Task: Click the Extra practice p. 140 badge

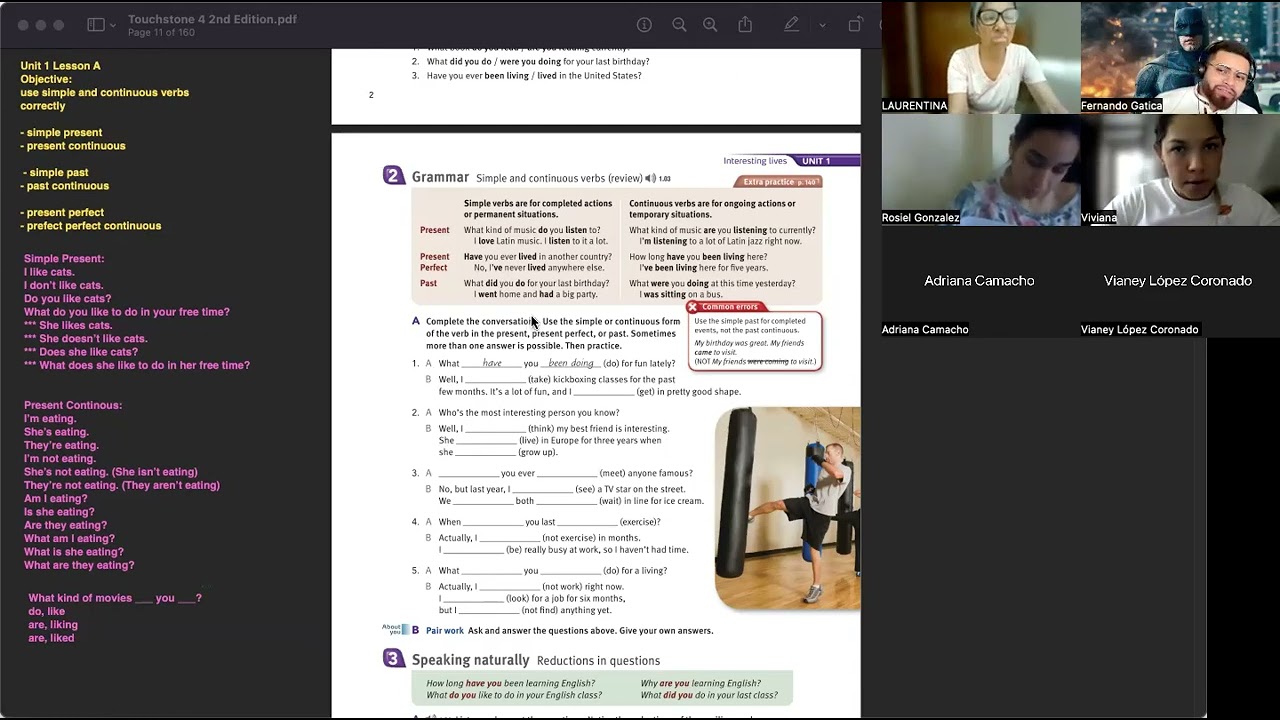Action: coord(779,182)
